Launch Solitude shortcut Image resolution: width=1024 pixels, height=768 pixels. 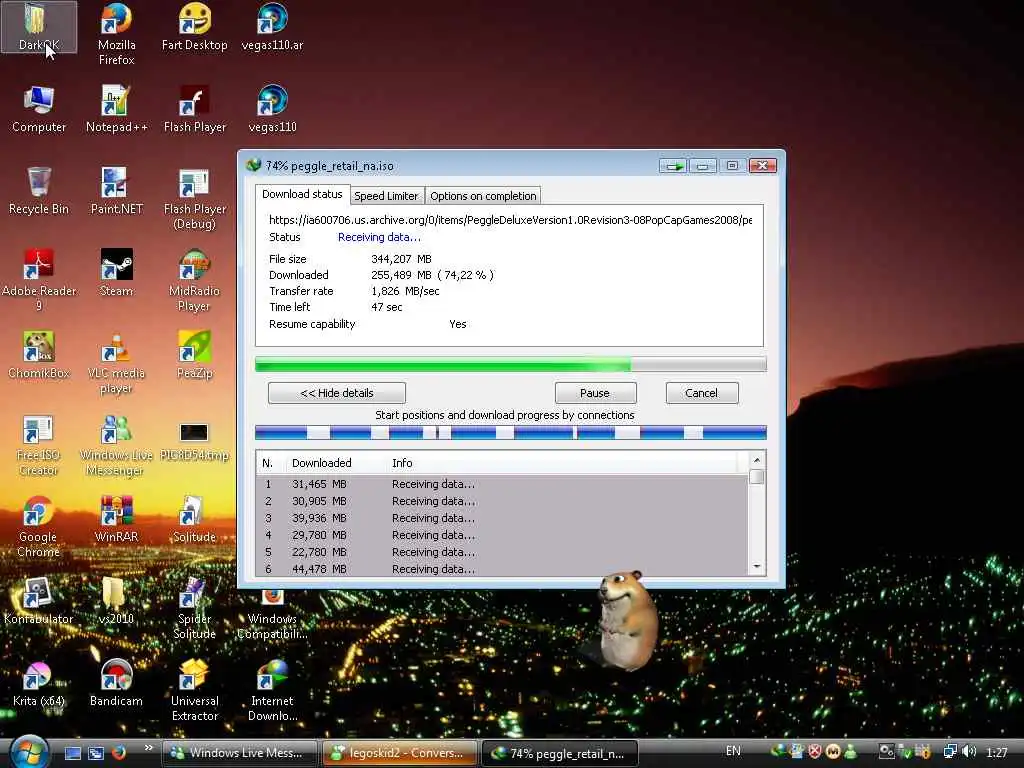click(195, 519)
